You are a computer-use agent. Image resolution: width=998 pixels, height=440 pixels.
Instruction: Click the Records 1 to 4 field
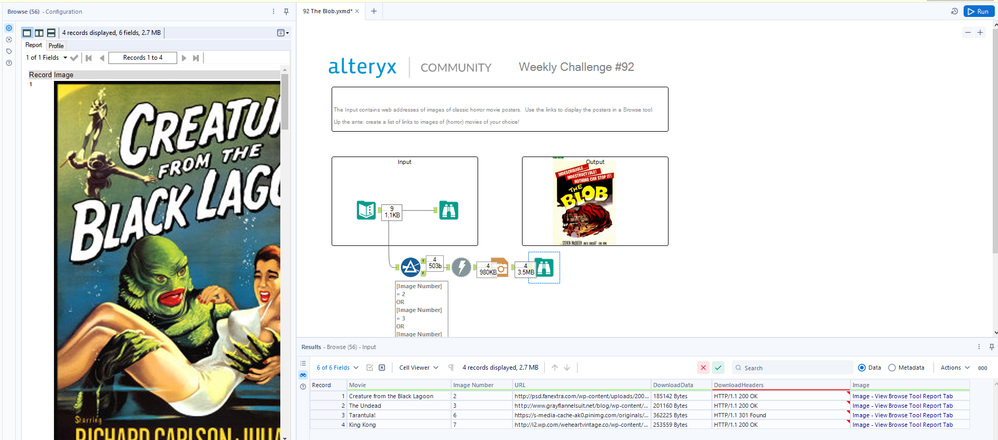pyautogui.click(x=143, y=58)
